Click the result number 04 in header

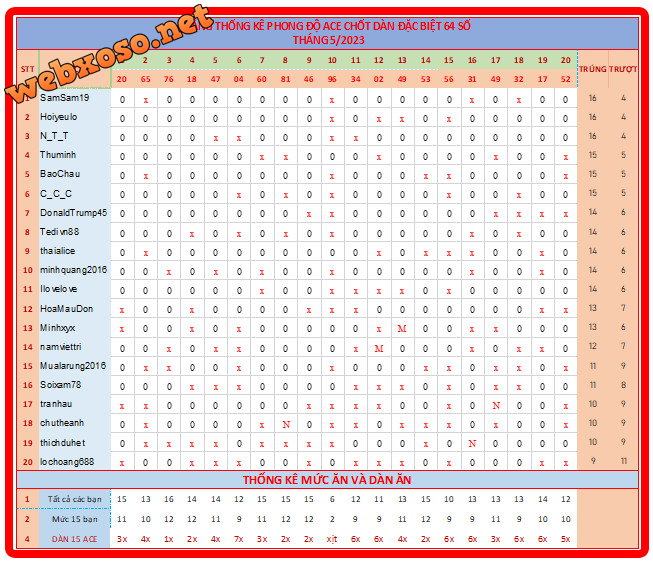(x=239, y=79)
